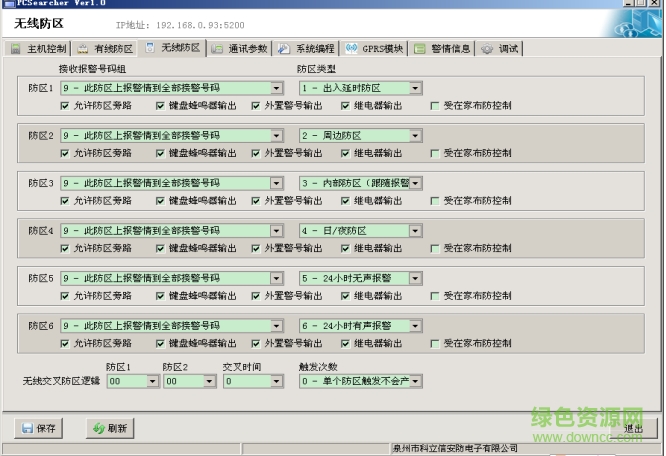Toggle 键盘蜂鸣器输出 for 防区4
This screenshot has width=666, height=456.
(x=160, y=248)
